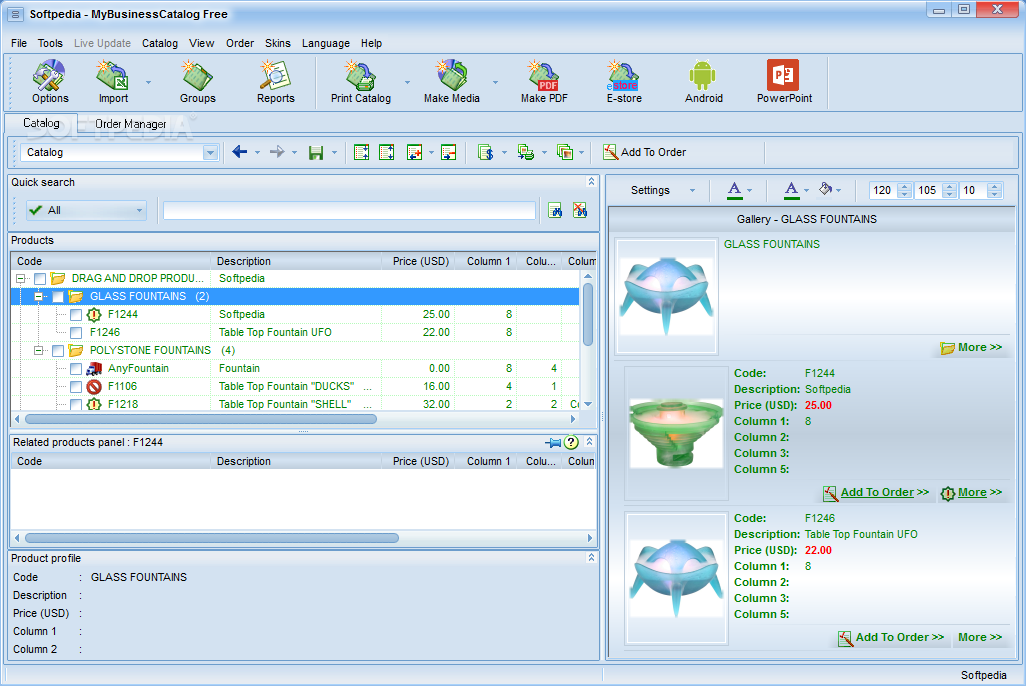This screenshot has height=686, width=1026.
Task: Open the Order menu
Action: (239, 43)
